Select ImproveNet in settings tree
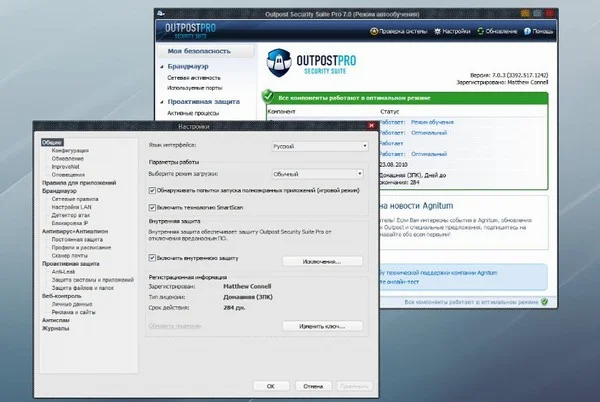The image size is (600, 402). [65, 166]
